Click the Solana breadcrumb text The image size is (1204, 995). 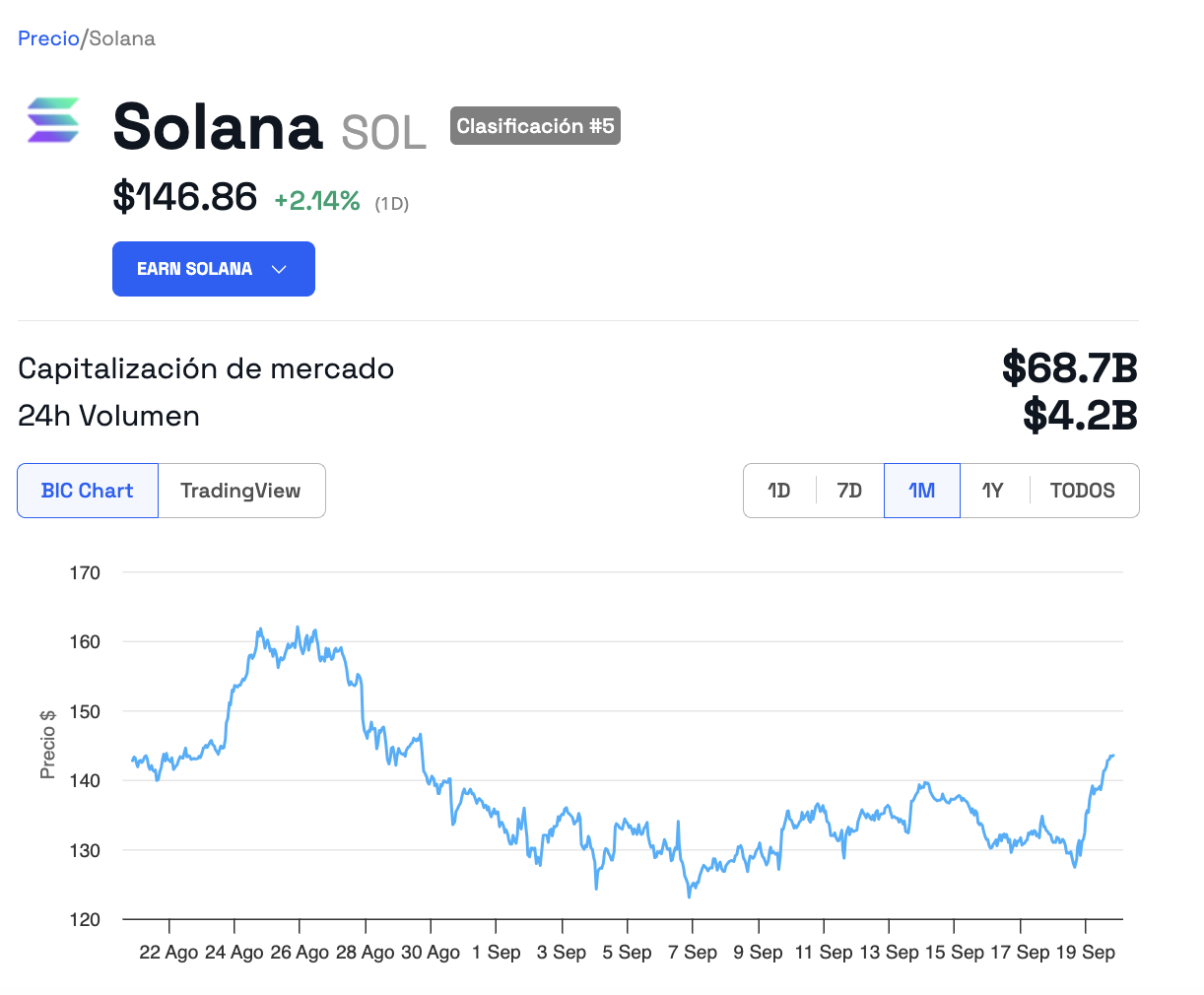(x=122, y=38)
